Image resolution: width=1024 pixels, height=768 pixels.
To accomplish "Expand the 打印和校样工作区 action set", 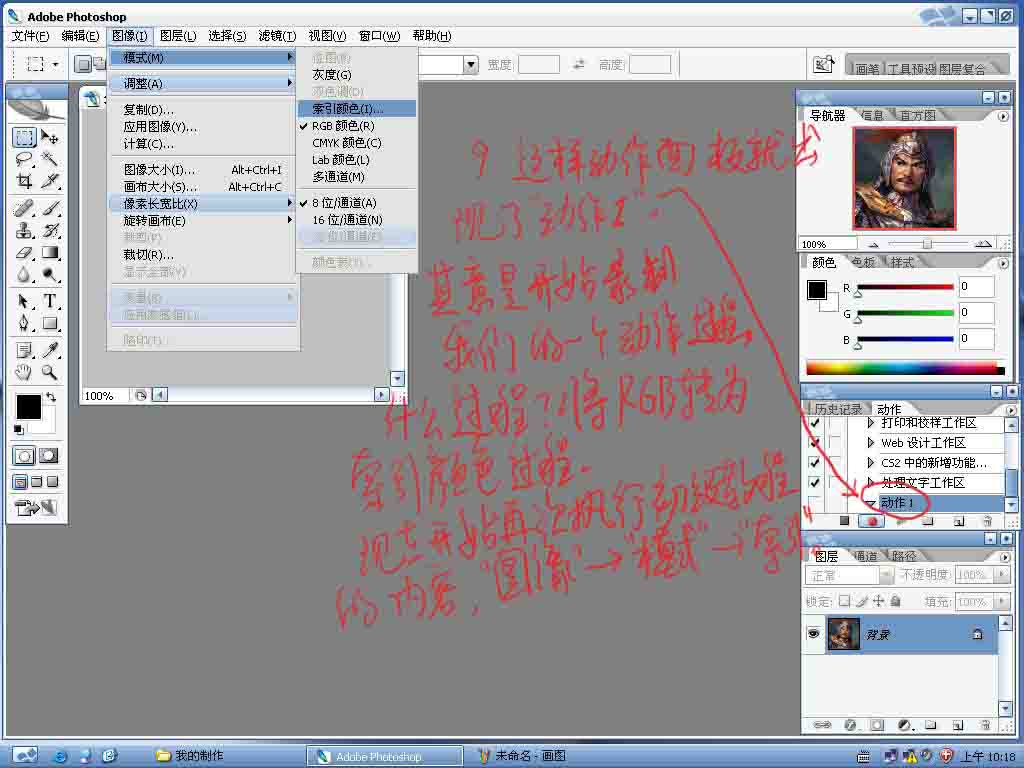I will coord(870,423).
